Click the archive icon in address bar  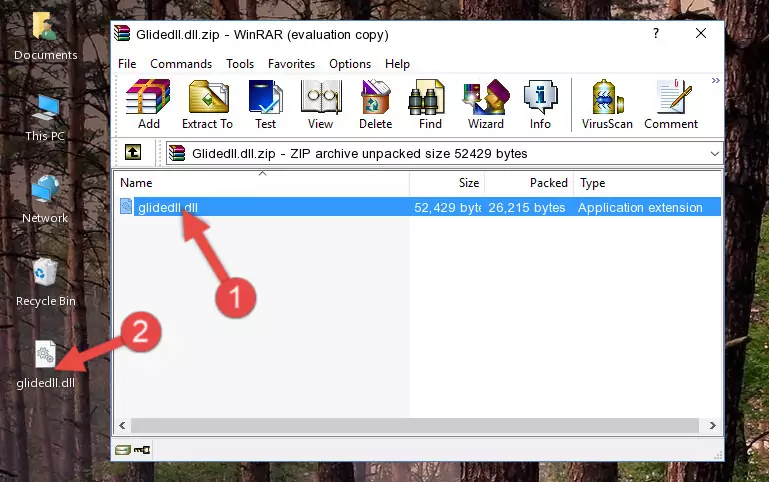177,153
